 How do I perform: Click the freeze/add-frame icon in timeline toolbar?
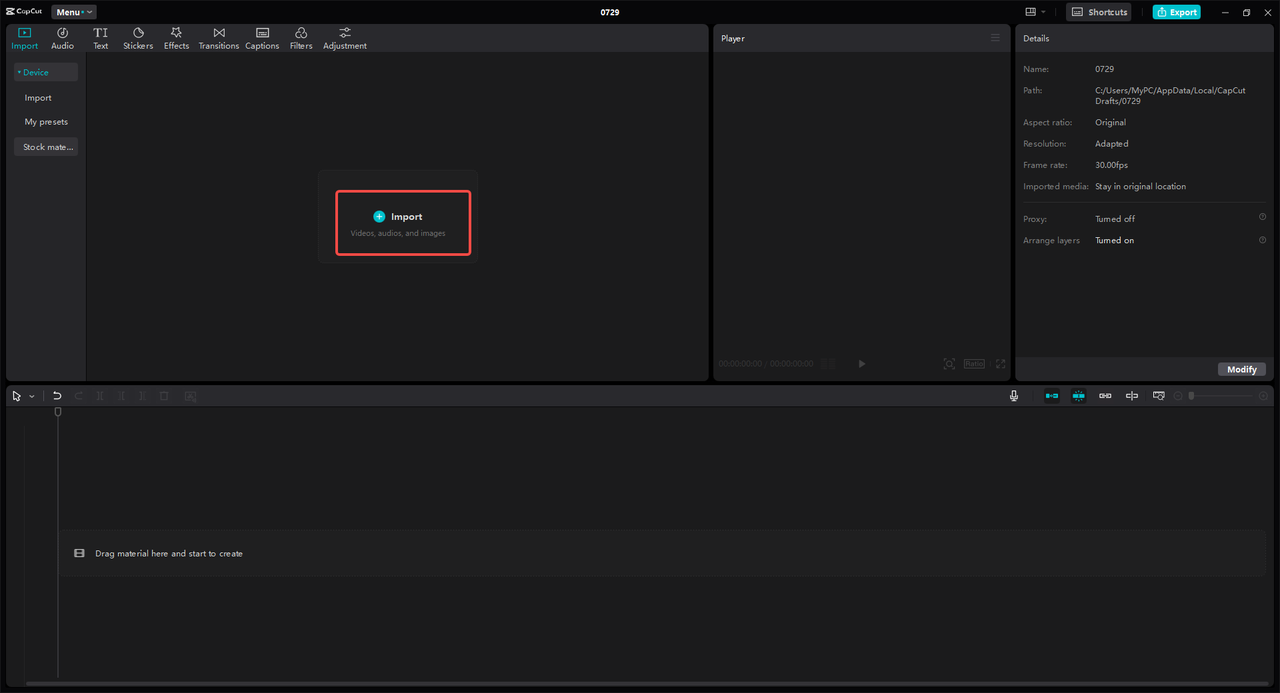pyautogui.click(x=190, y=396)
